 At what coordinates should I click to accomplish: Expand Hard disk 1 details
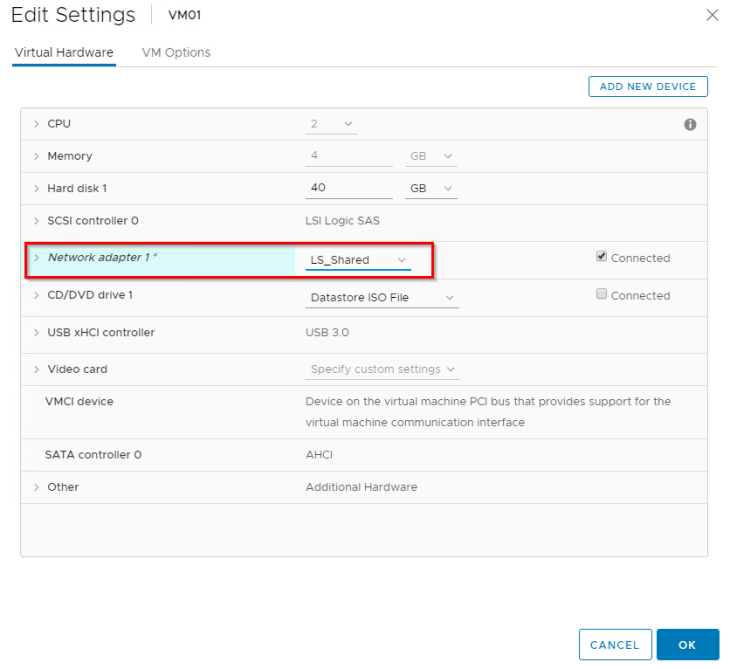click(x=37, y=188)
